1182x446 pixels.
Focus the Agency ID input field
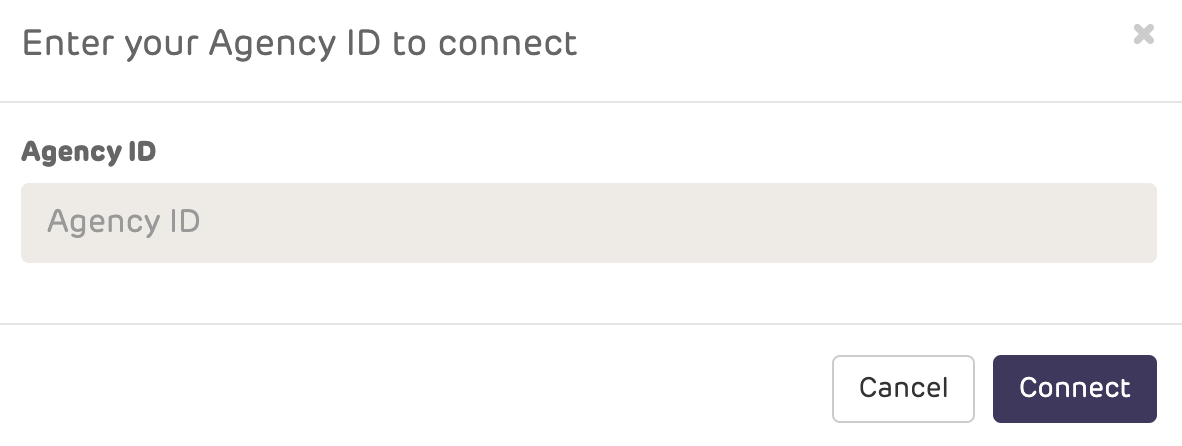tap(588, 222)
